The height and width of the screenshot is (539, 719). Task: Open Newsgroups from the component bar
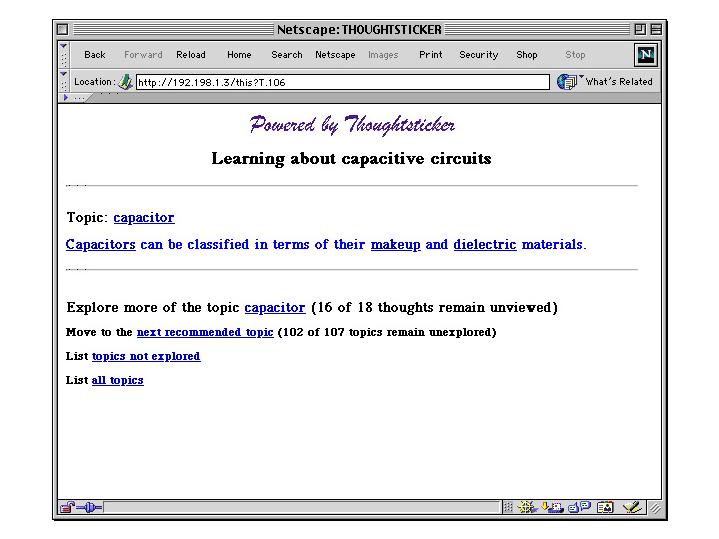click(x=580, y=507)
